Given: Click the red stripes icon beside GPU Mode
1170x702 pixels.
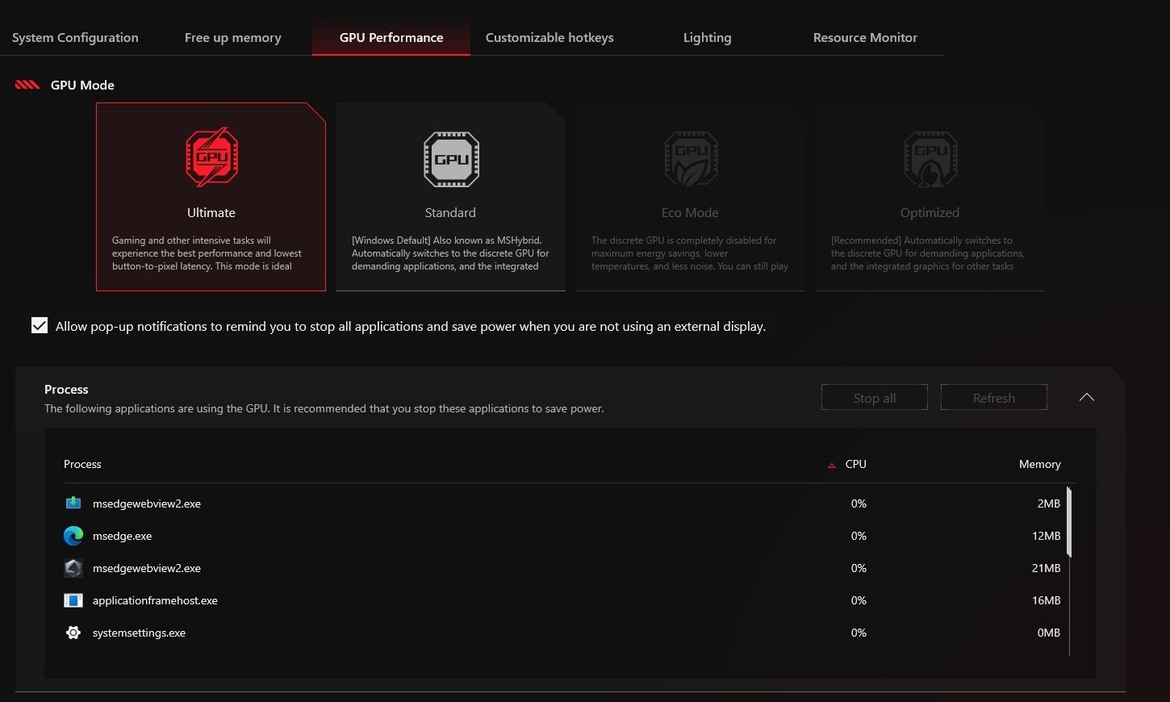Looking at the screenshot, I should [x=27, y=85].
